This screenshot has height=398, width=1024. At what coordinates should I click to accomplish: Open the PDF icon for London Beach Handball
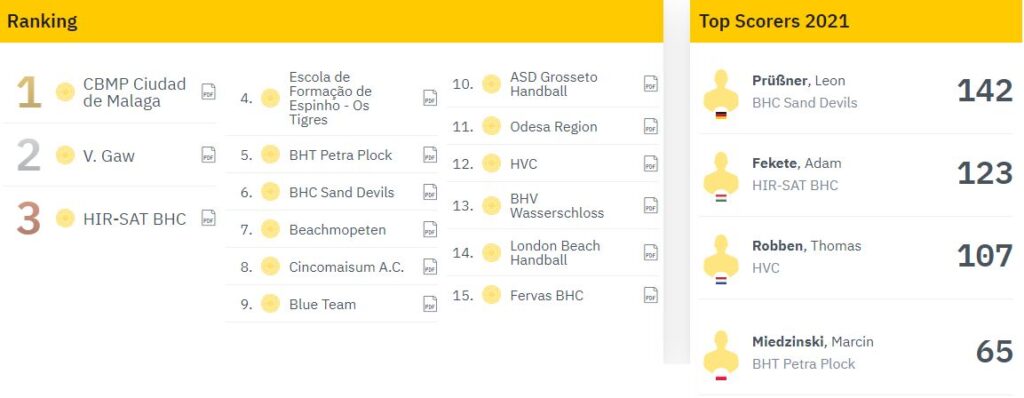[x=651, y=252]
